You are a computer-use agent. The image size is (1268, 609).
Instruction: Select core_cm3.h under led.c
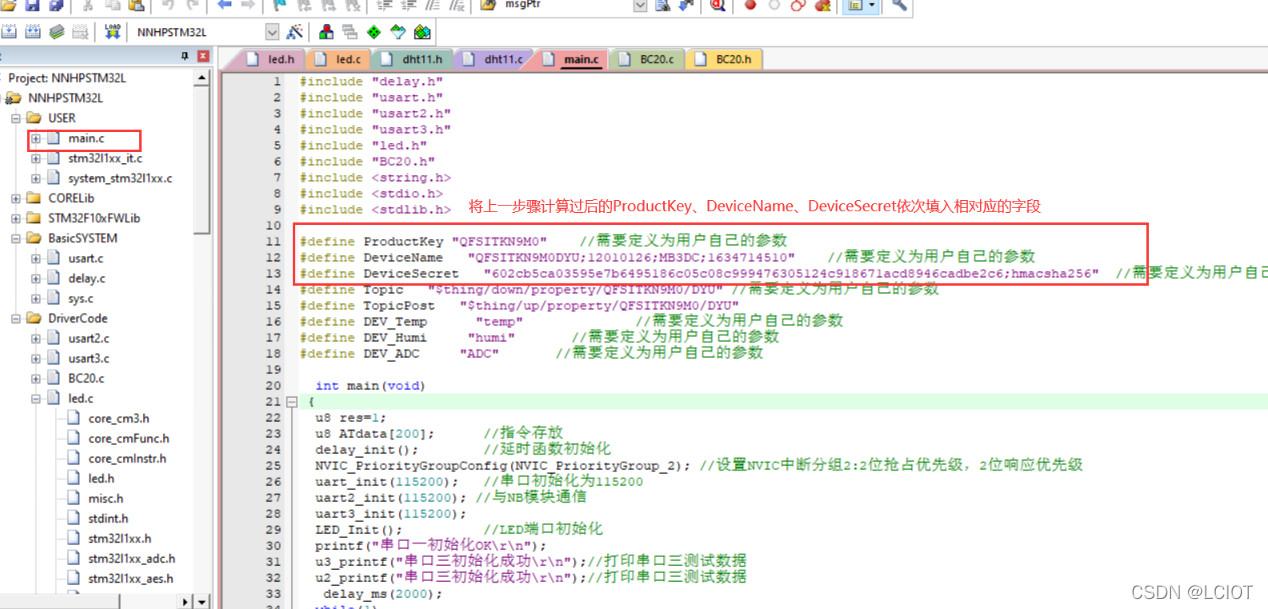[x=118, y=418]
